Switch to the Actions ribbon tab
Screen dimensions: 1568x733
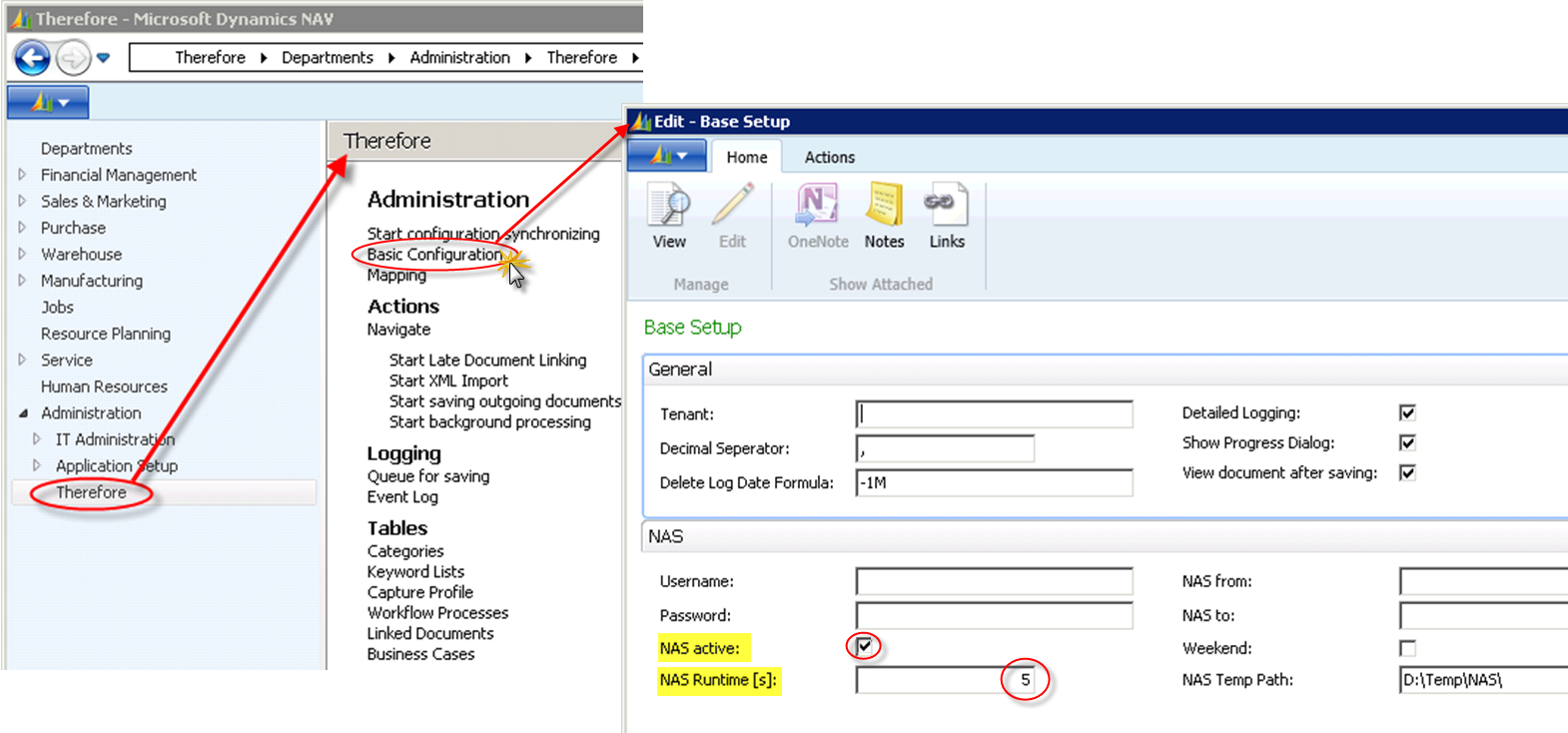829,157
